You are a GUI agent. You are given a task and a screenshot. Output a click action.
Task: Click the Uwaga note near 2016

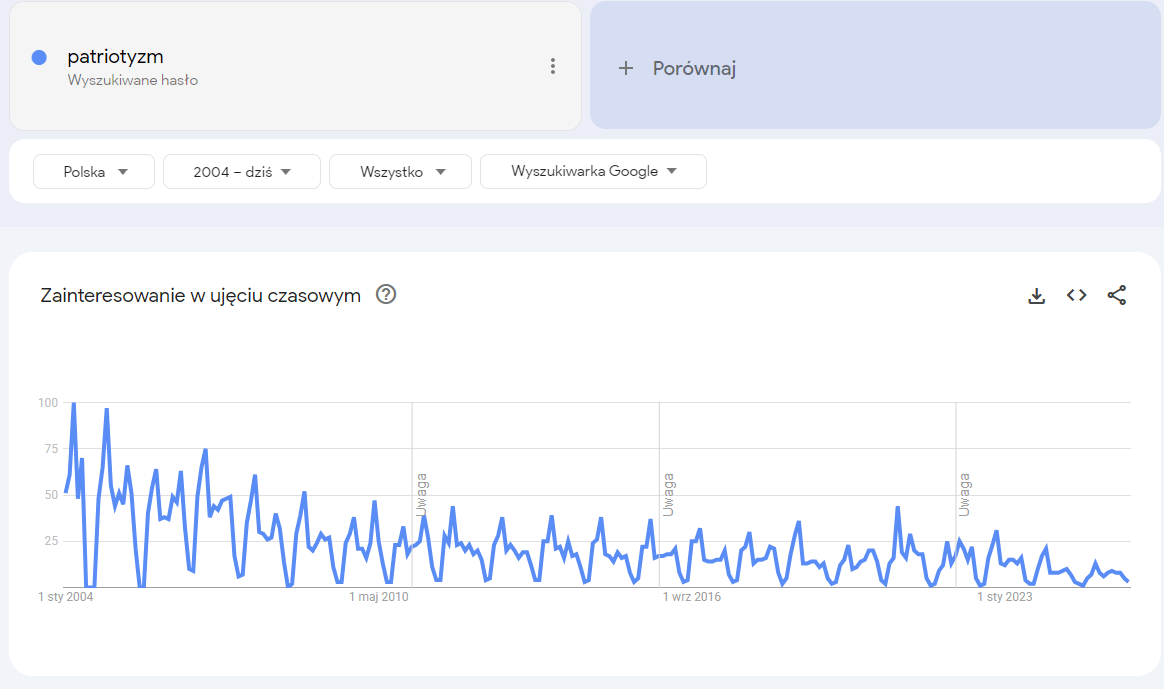pos(668,495)
